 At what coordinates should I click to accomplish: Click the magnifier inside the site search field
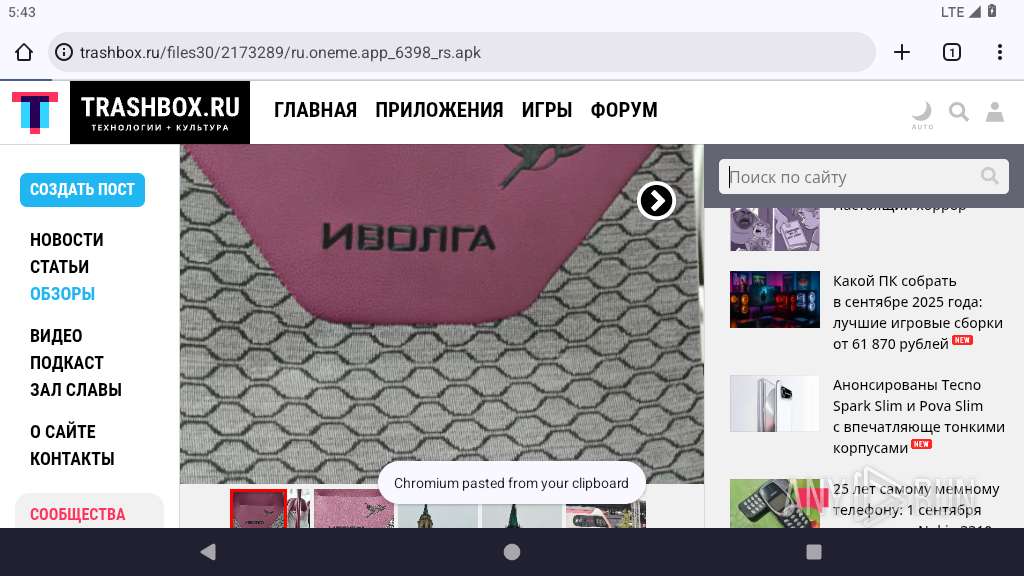tap(990, 176)
